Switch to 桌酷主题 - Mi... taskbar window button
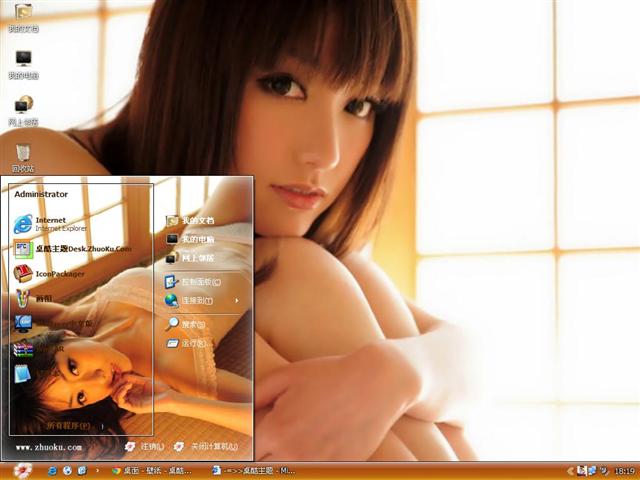Image resolution: width=640 pixels, height=480 pixels. [x=254, y=471]
